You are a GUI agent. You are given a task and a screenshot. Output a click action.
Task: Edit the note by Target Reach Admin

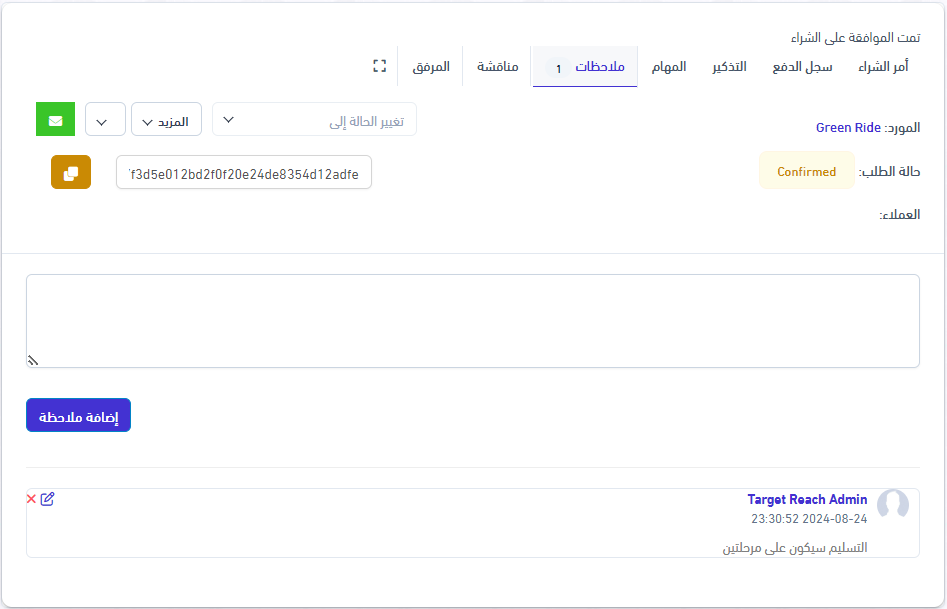pos(47,499)
